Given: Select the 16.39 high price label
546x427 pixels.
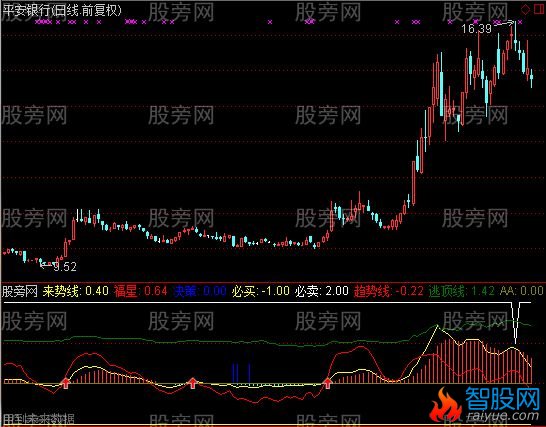Looking at the screenshot, I should point(476,29).
